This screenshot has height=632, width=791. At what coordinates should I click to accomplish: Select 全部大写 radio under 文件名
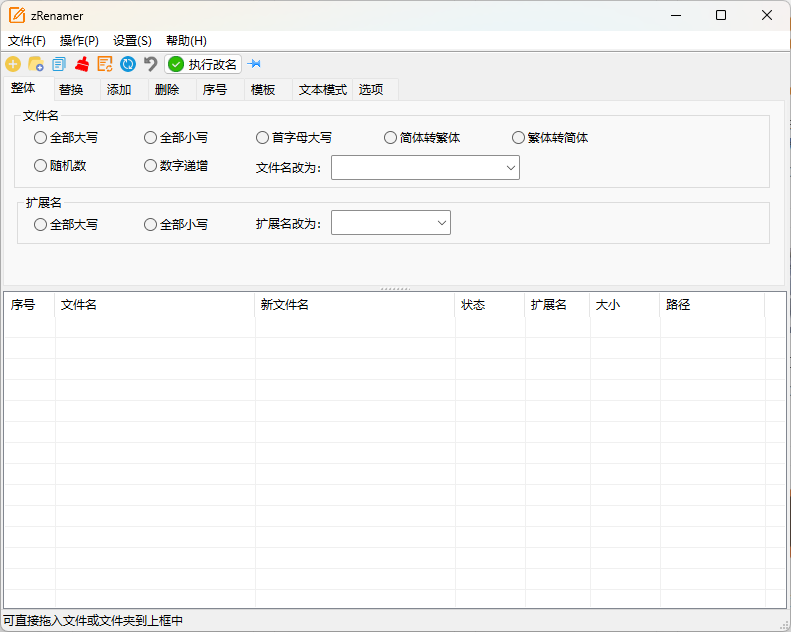(41, 138)
